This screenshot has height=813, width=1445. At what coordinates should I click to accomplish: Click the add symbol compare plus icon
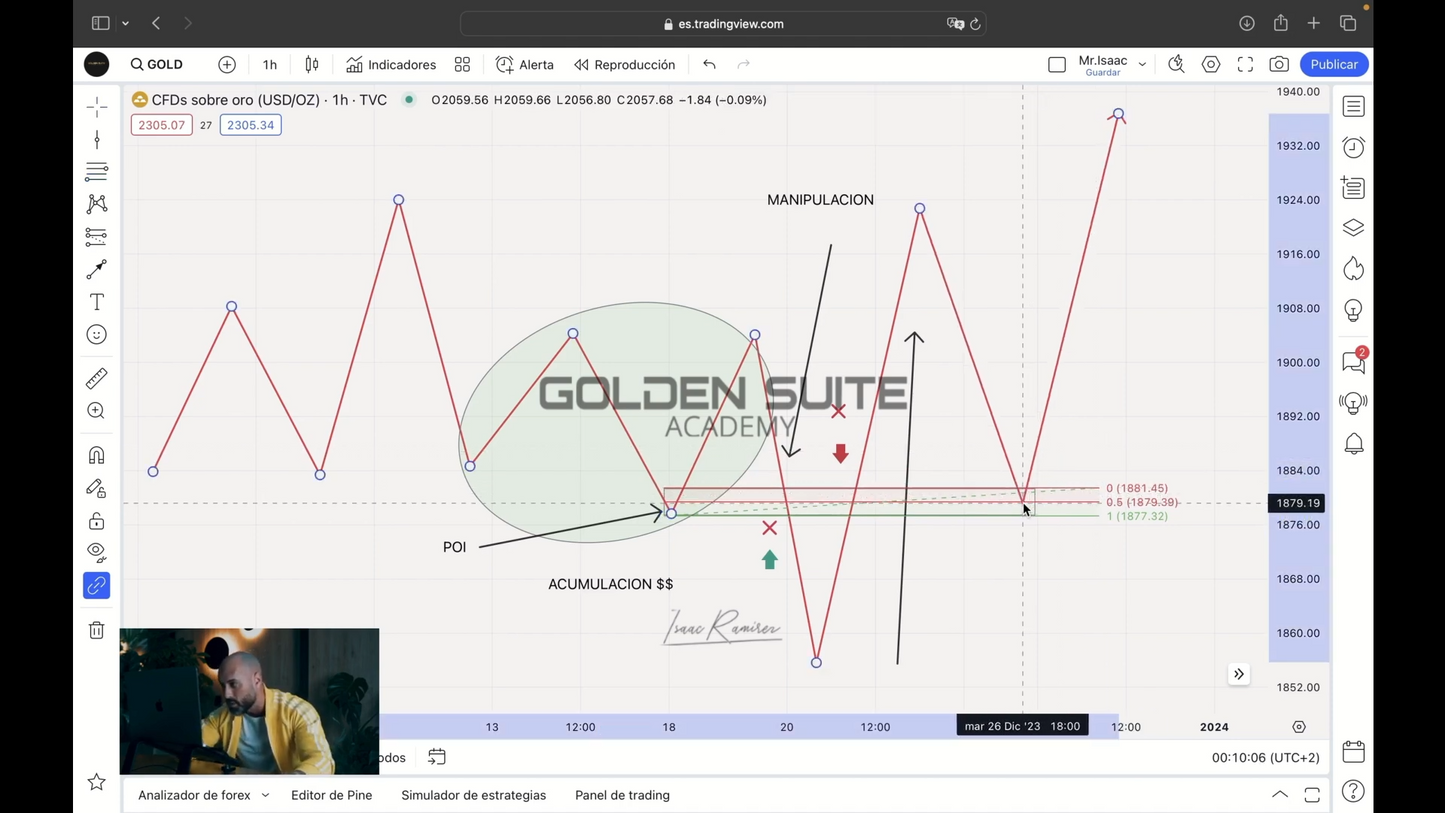coord(227,64)
